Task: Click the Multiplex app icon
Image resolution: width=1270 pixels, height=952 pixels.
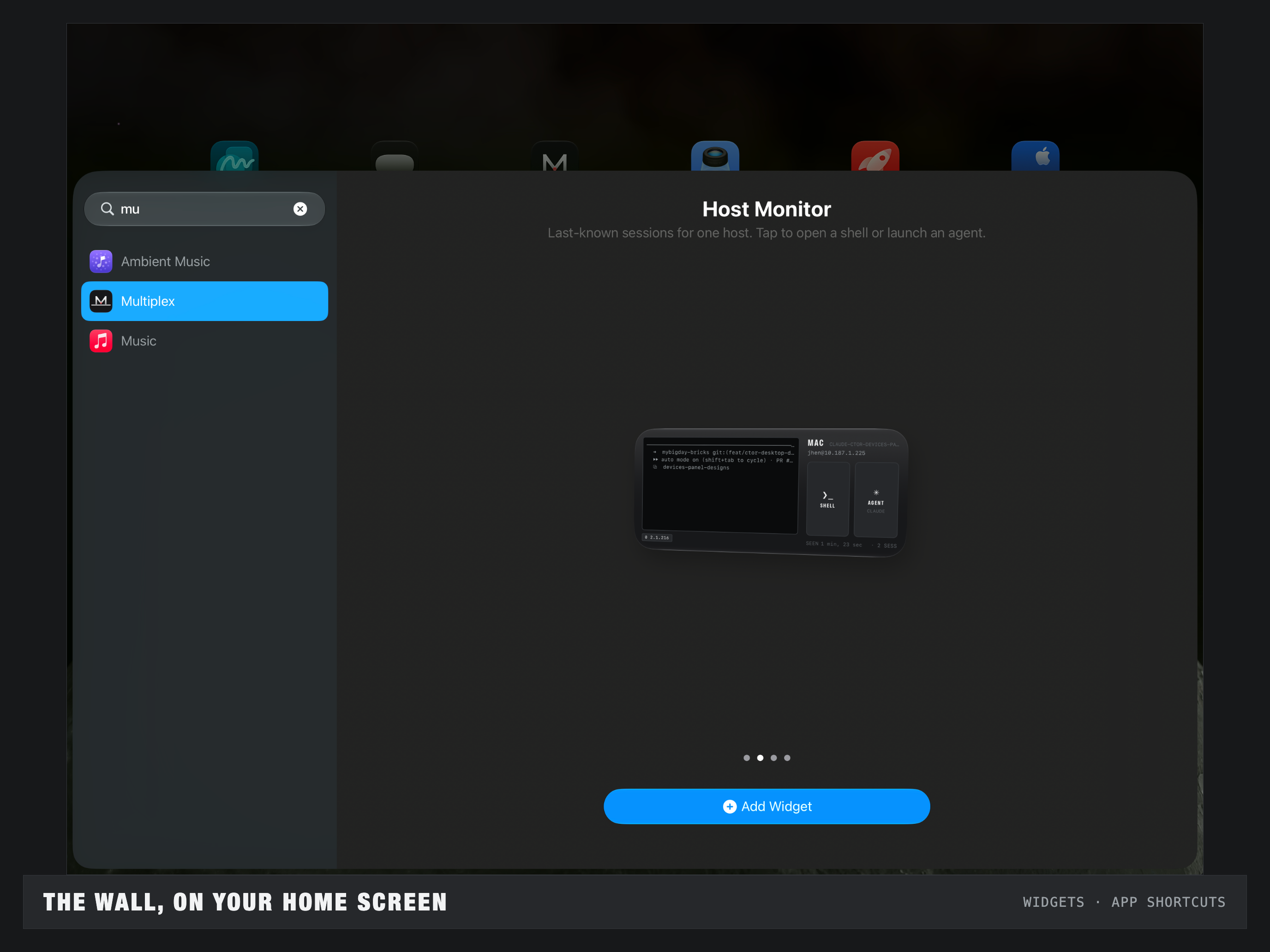Action: click(101, 301)
